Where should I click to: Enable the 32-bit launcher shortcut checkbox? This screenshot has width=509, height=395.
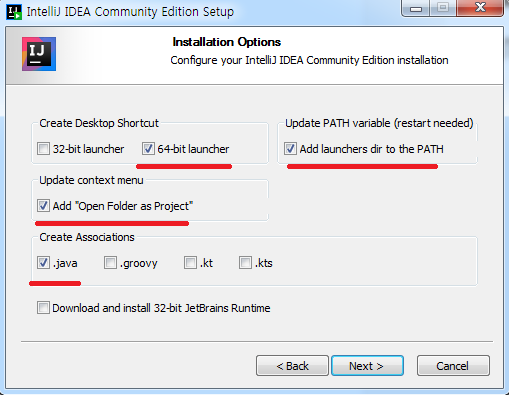click(x=43, y=148)
